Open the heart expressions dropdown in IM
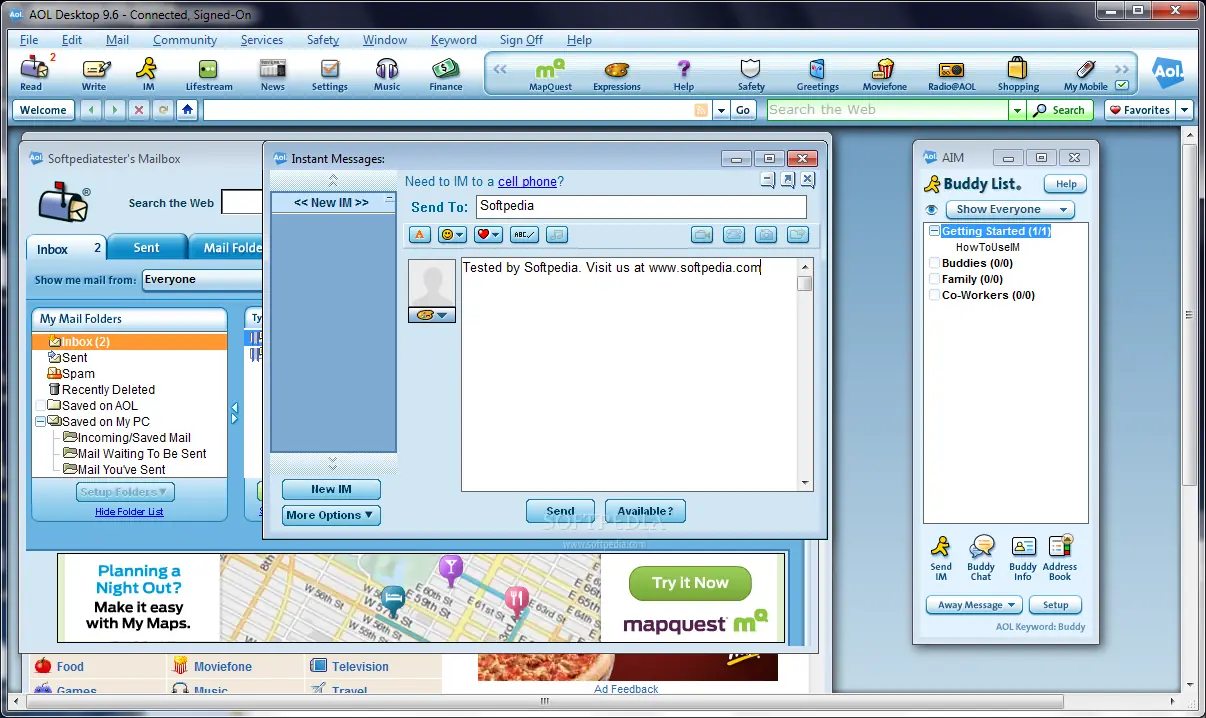The width and height of the screenshot is (1206, 718). (x=488, y=234)
